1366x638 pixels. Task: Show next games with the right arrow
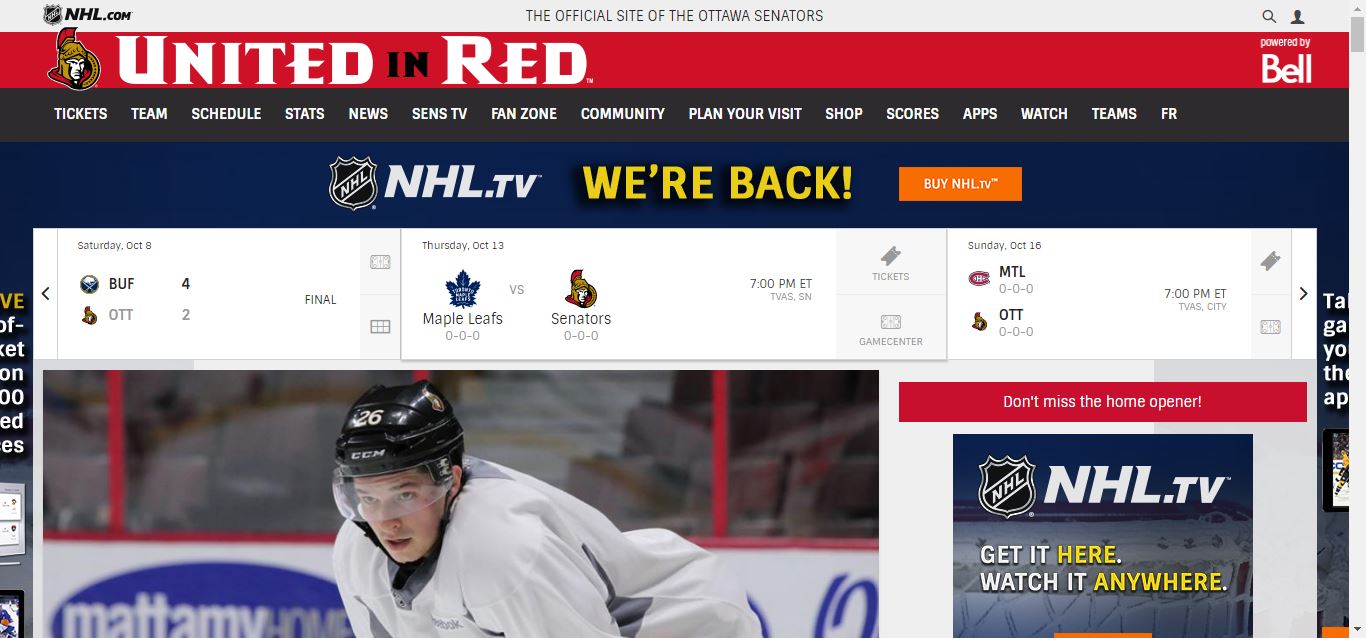[x=1303, y=294]
